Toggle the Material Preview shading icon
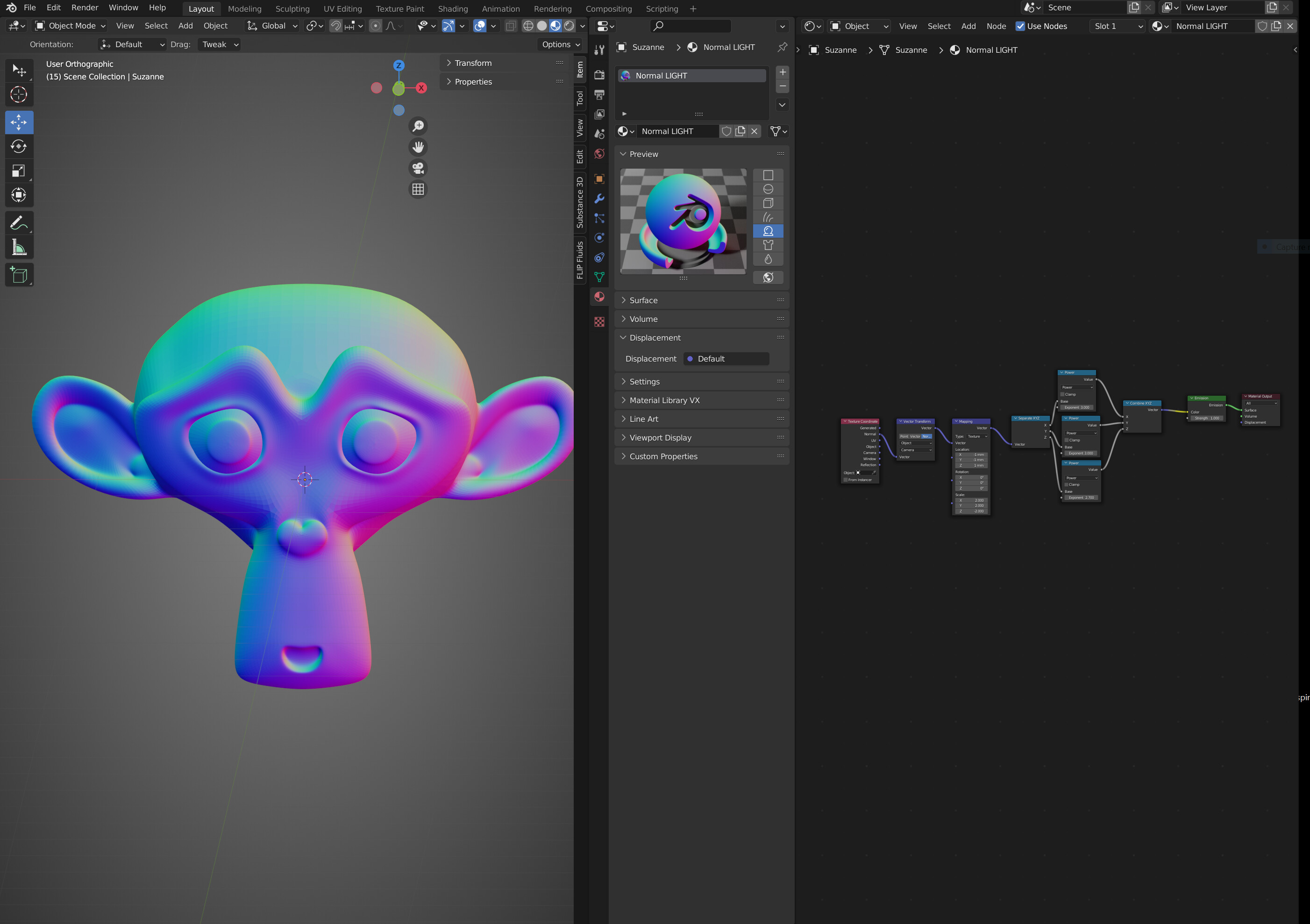The height and width of the screenshot is (924, 1310). [553, 25]
